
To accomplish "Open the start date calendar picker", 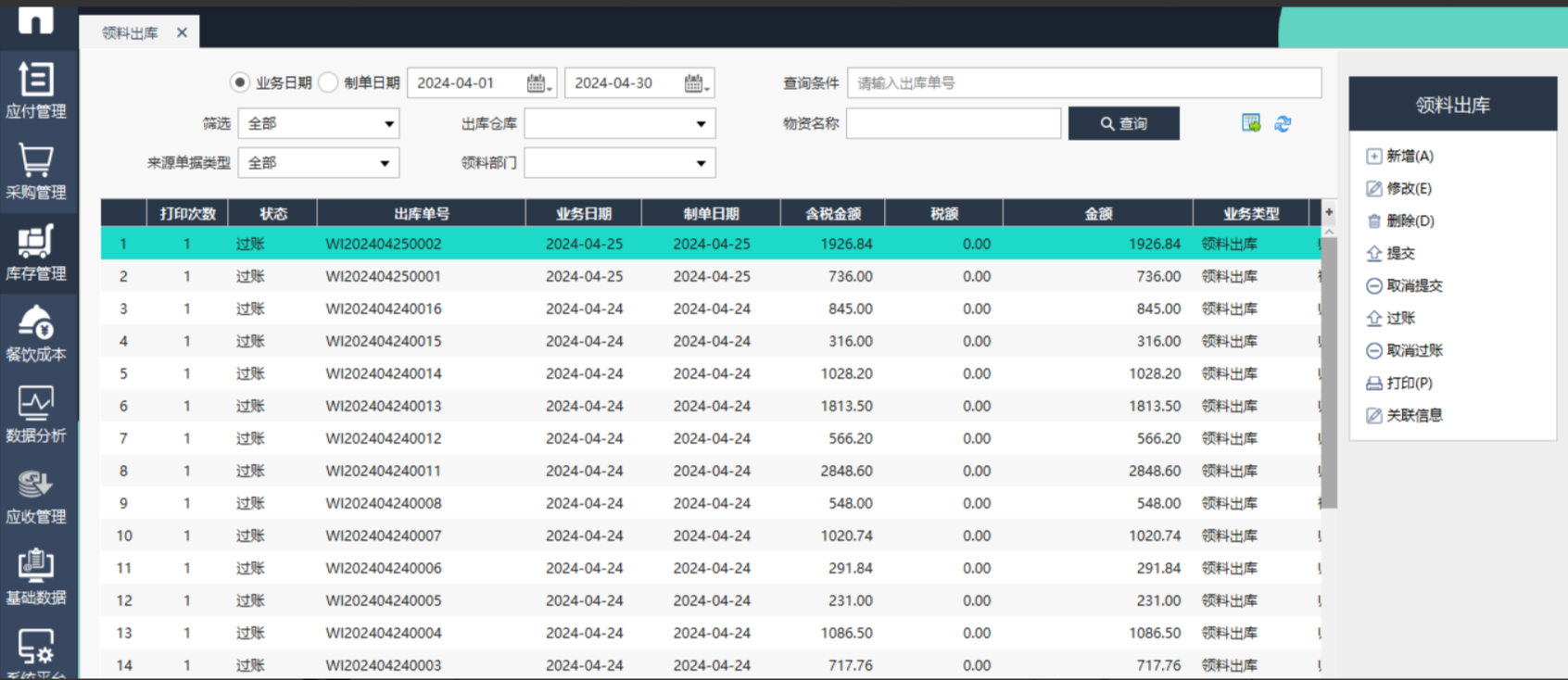I will click(537, 83).
